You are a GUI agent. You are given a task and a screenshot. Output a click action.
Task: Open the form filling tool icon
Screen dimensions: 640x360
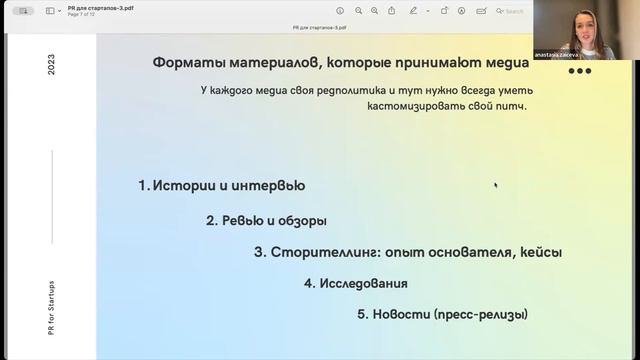pyautogui.click(x=481, y=11)
